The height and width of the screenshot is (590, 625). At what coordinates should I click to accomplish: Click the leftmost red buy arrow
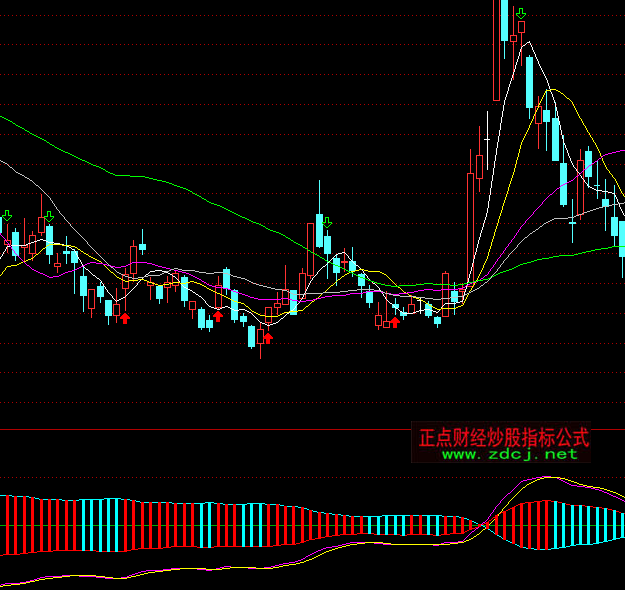point(125,318)
